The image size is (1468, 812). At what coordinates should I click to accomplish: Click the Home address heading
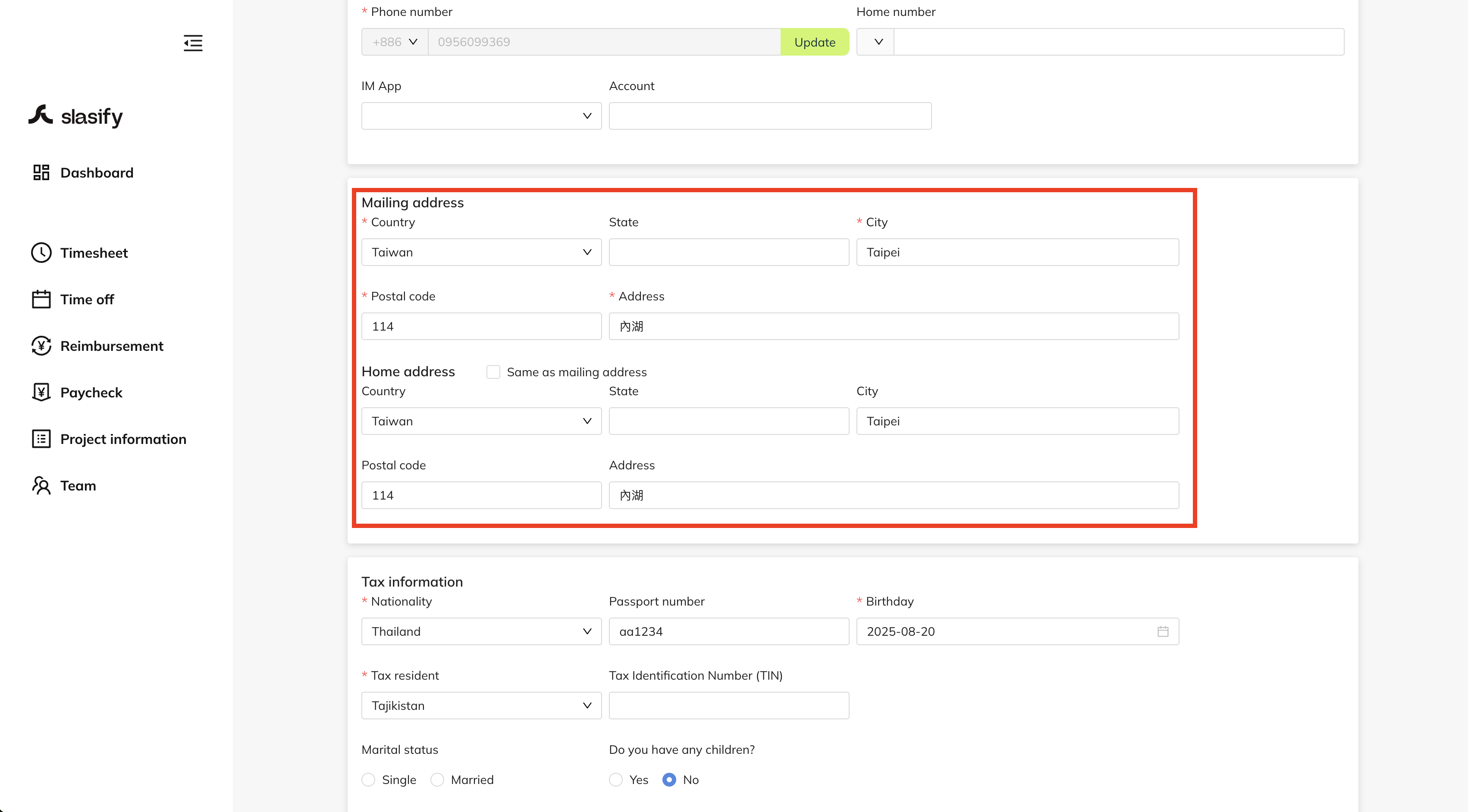point(408,372)
